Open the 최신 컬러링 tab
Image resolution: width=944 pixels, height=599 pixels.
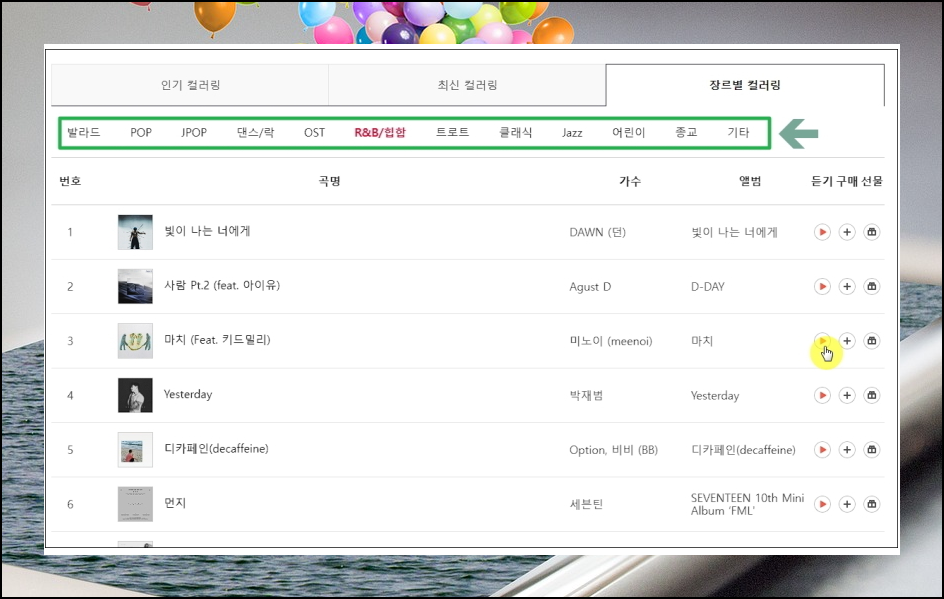(467, 85)
